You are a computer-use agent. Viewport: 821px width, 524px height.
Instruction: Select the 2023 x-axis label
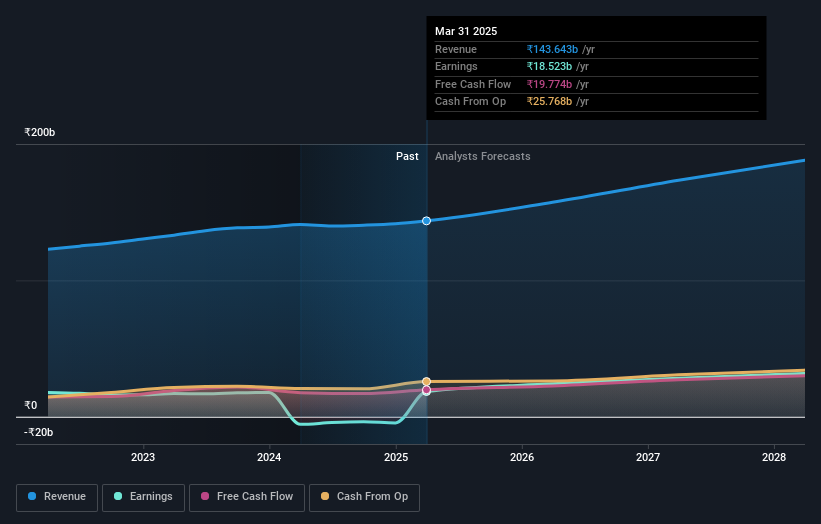[x=143, y=458]
